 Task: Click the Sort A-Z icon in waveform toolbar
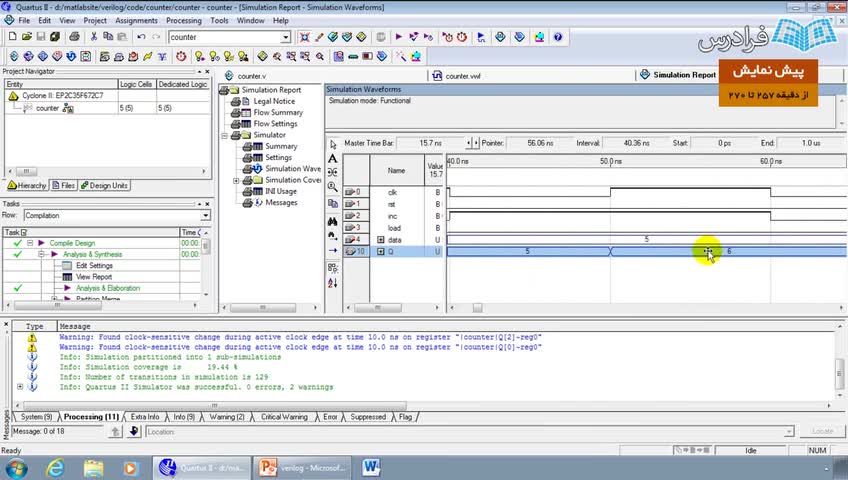333,283
